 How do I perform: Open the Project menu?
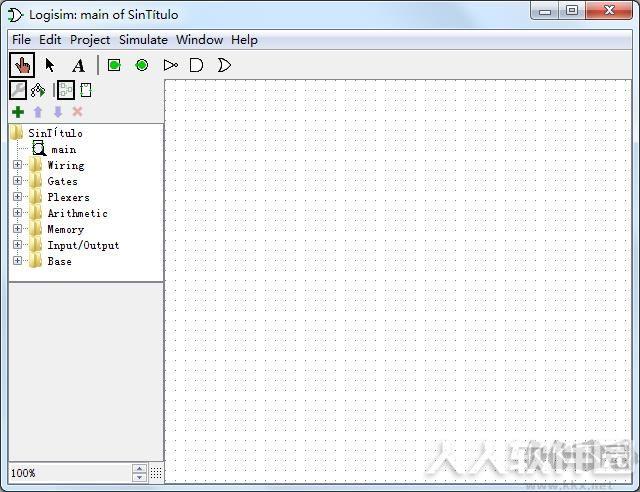[90, 40]
